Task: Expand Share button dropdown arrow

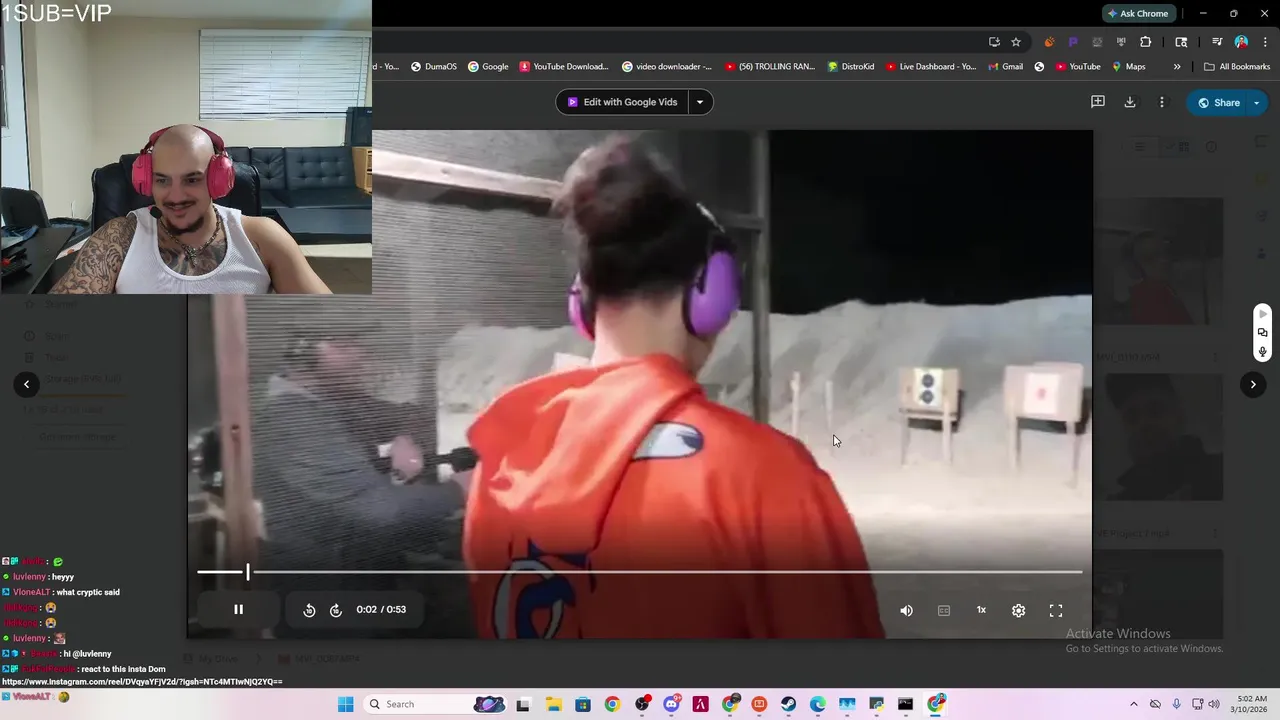Action: tap(1257, 102)
